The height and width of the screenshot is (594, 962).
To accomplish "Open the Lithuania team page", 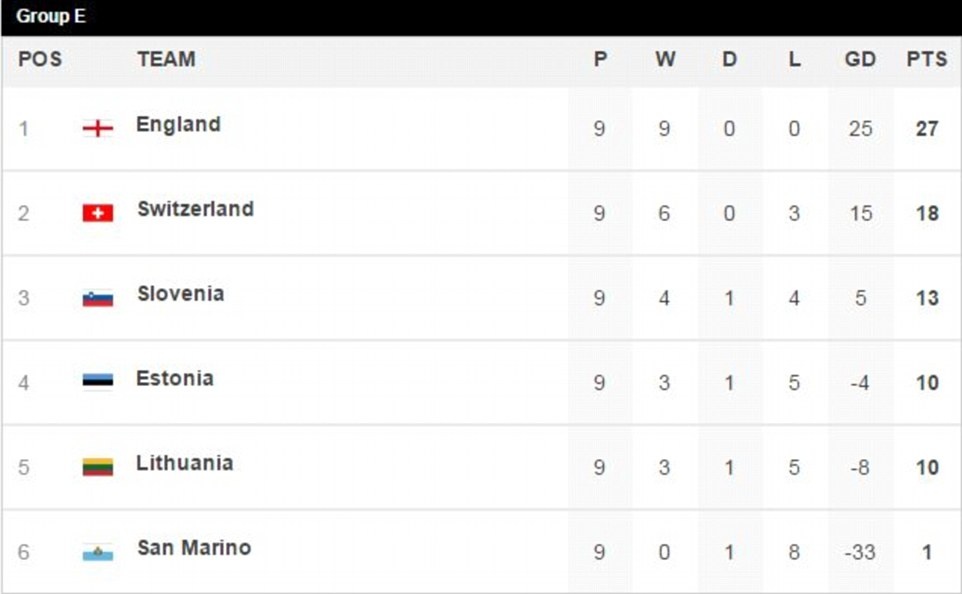I will [x=184, y=463].
